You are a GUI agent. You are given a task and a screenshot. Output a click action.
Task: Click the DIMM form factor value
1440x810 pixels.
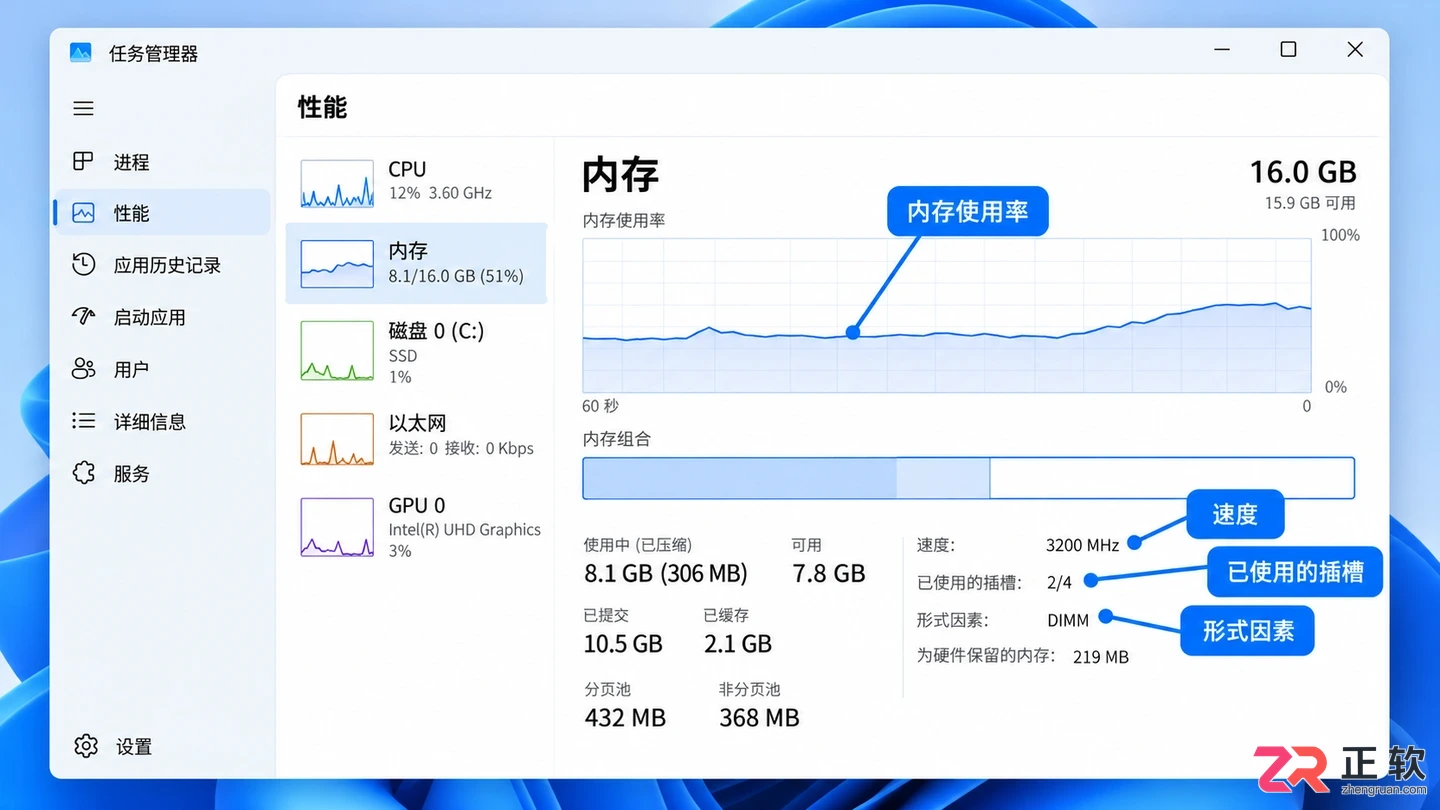click(x=1068, y=620)
